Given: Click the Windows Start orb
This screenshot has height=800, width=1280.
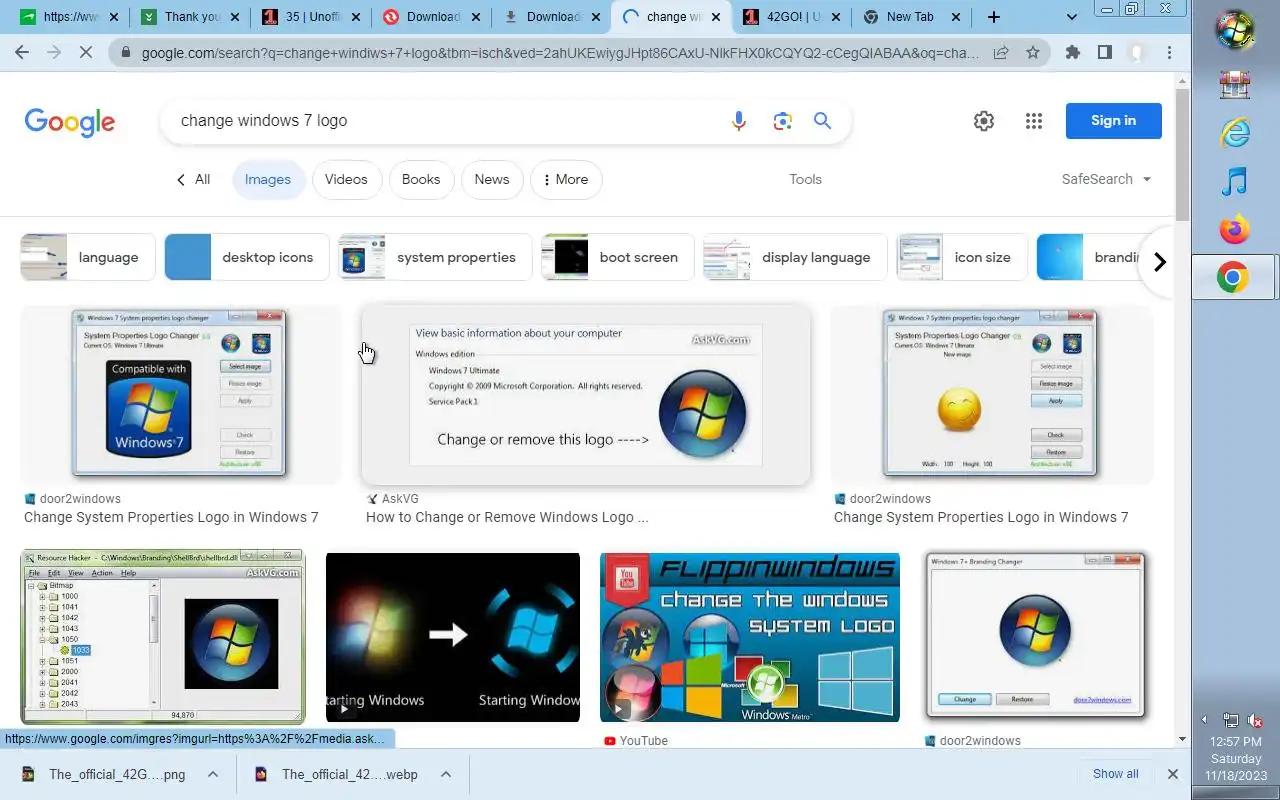Looking at the screenshot, I should click(x=1235, y=30).
